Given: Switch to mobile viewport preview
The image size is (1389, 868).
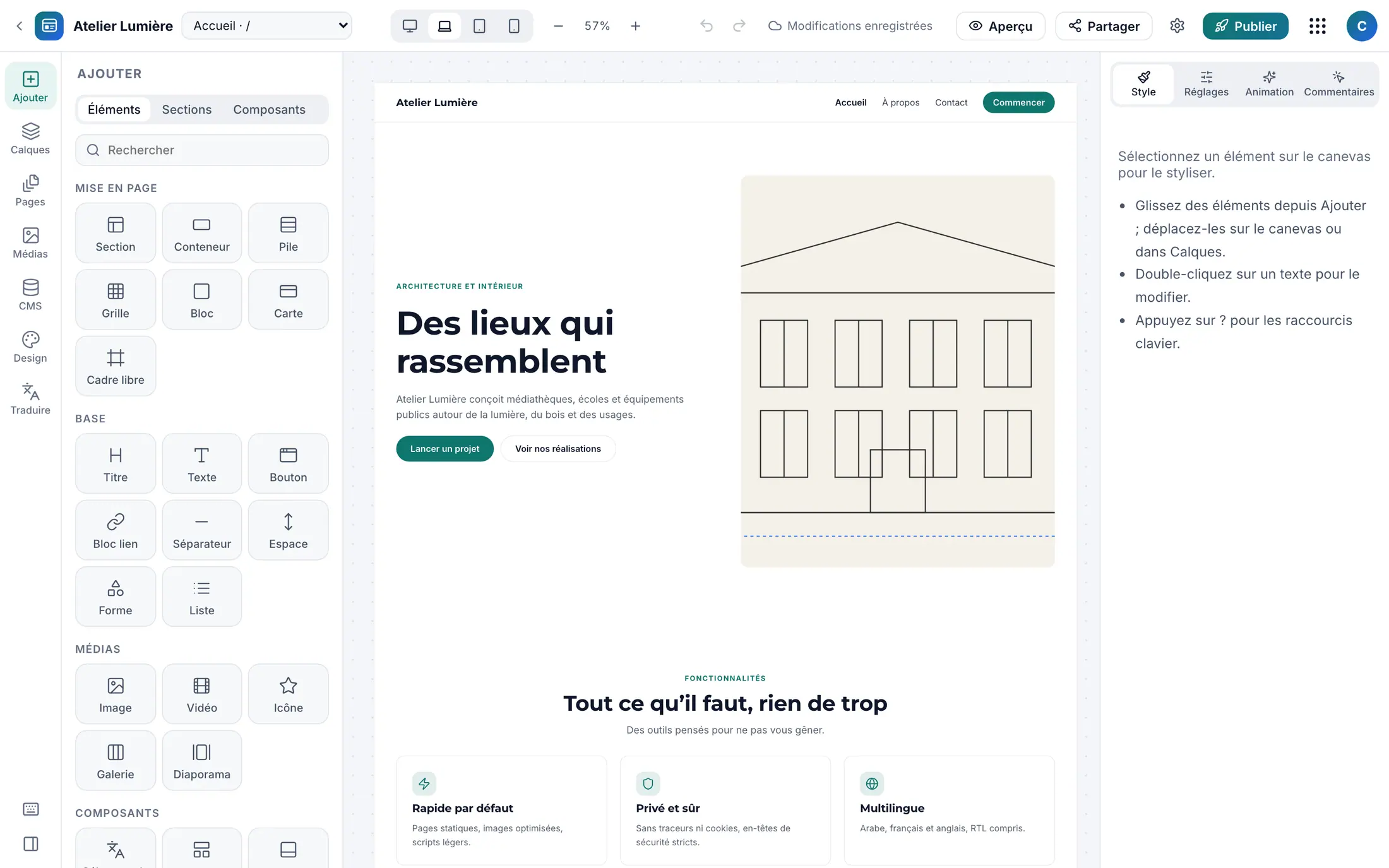Looking at the screenshot, I should coord(514,26).
